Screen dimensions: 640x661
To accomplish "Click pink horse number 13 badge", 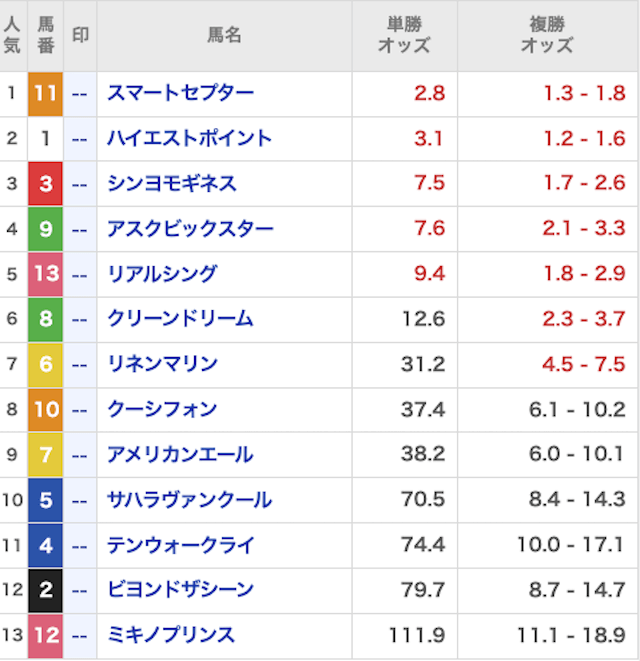I will point(45,274).
